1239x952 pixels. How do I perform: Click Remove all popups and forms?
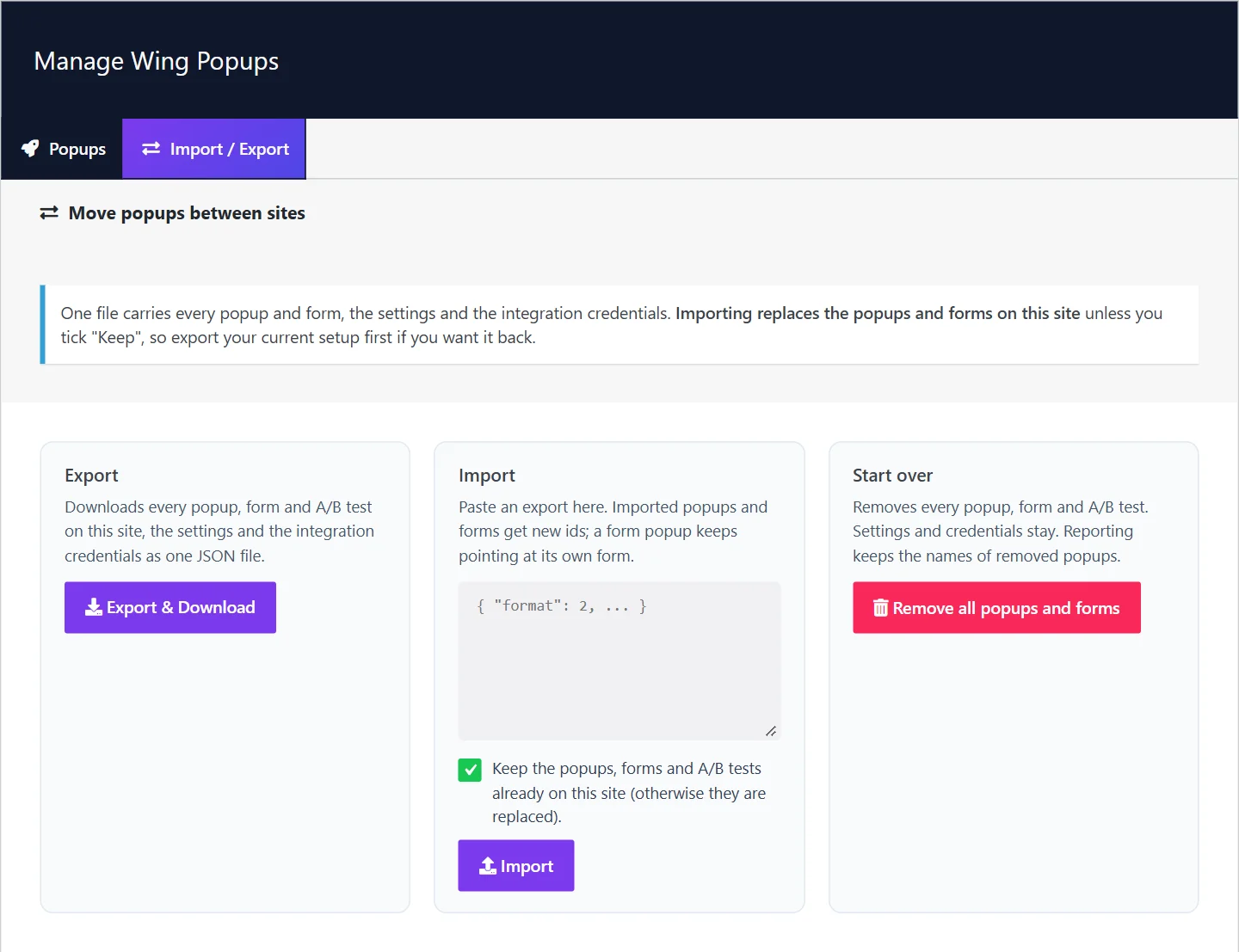click(x=996, y=608)
